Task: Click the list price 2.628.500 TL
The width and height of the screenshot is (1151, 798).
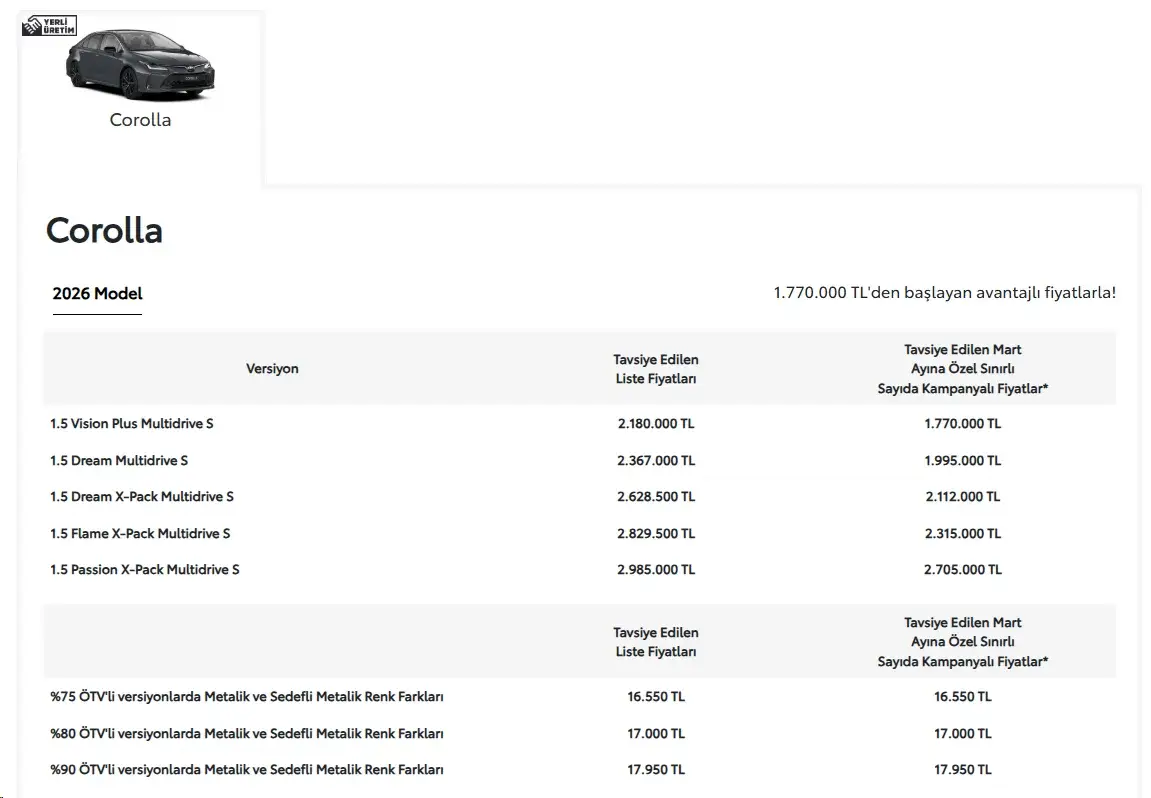Action: point(656,496)
